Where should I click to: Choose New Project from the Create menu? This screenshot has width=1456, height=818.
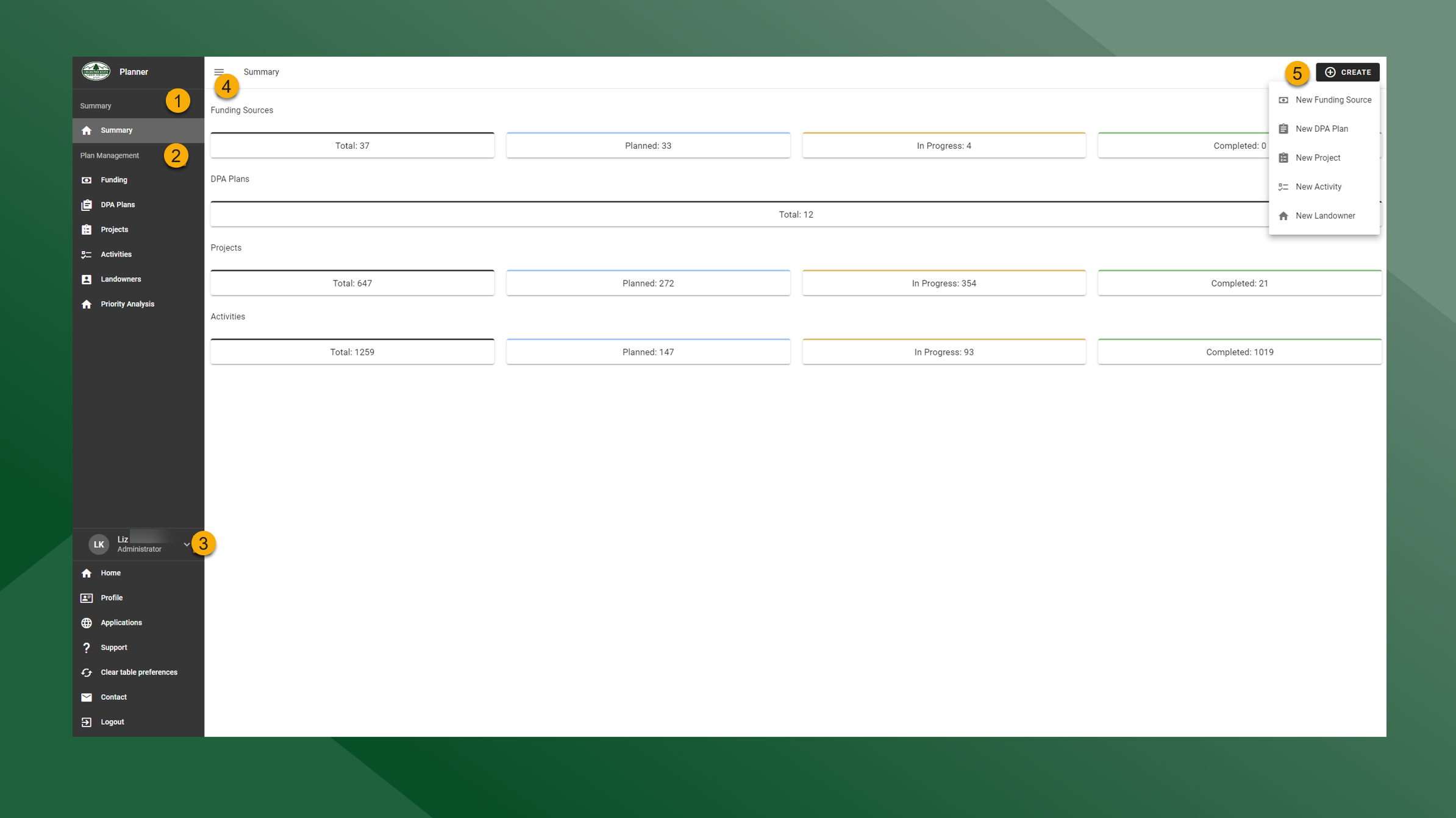pos(1318,157)
